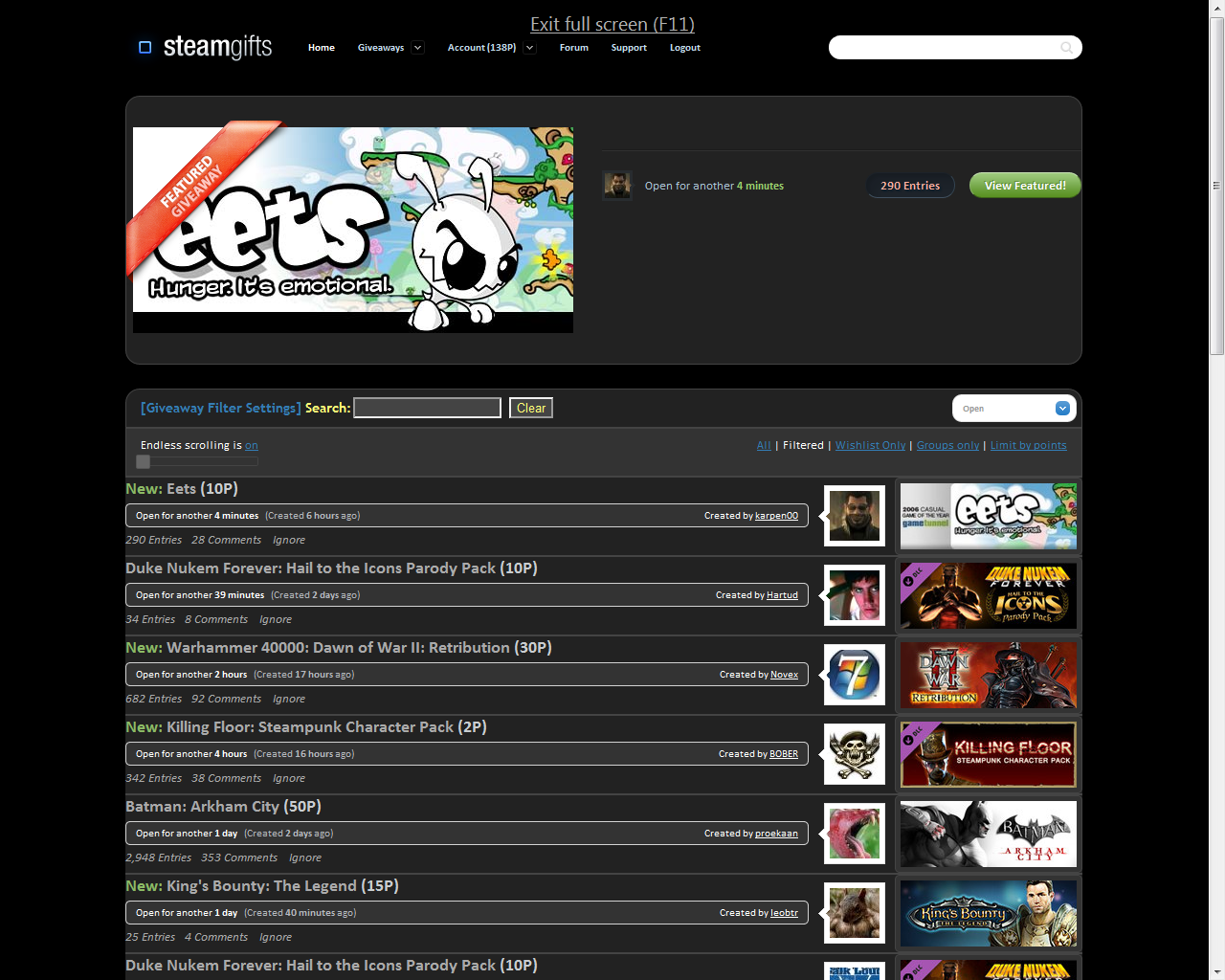Open creator proekaan profile link
The image size is (1225, 980).
click(776, 834)
